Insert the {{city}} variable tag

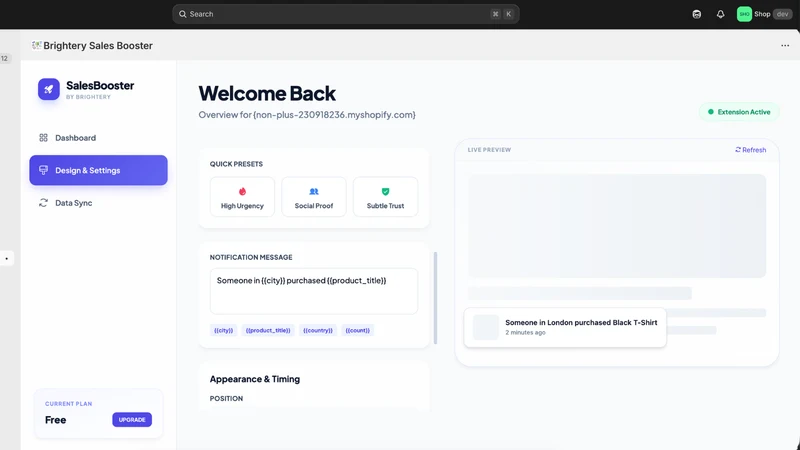(223, 330)
